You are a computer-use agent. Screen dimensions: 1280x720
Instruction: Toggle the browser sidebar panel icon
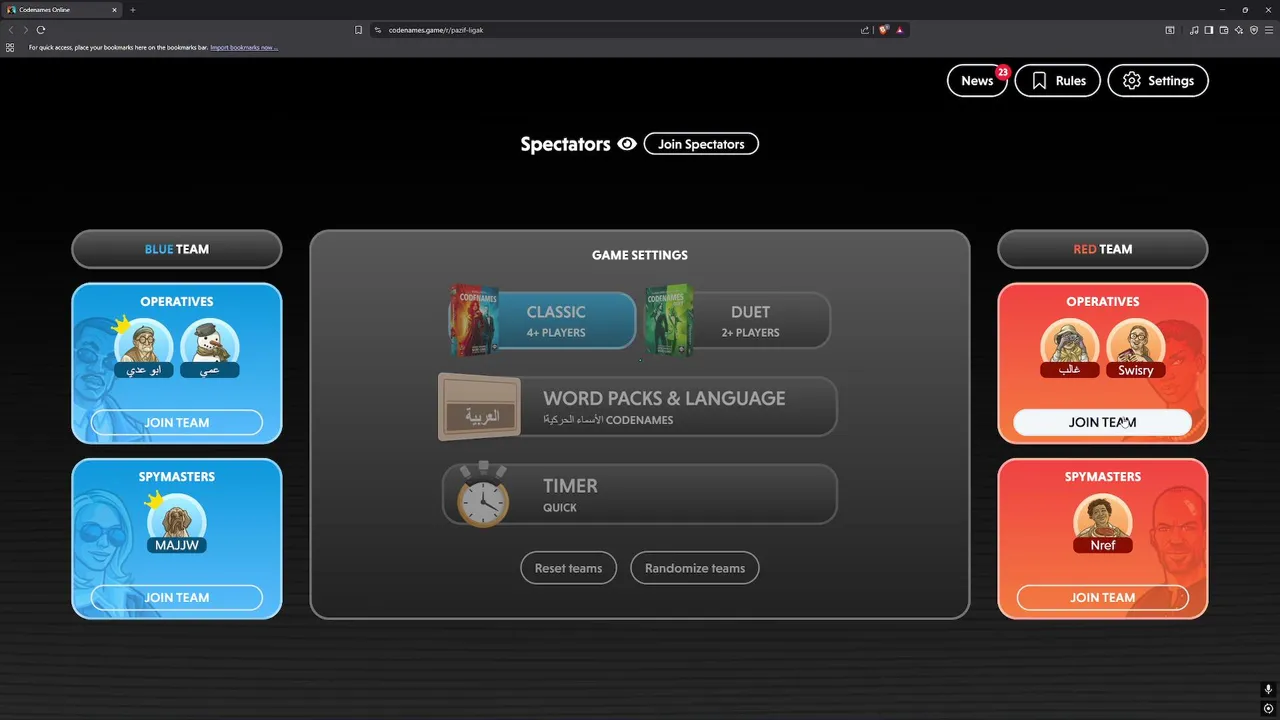[1209, 30]
